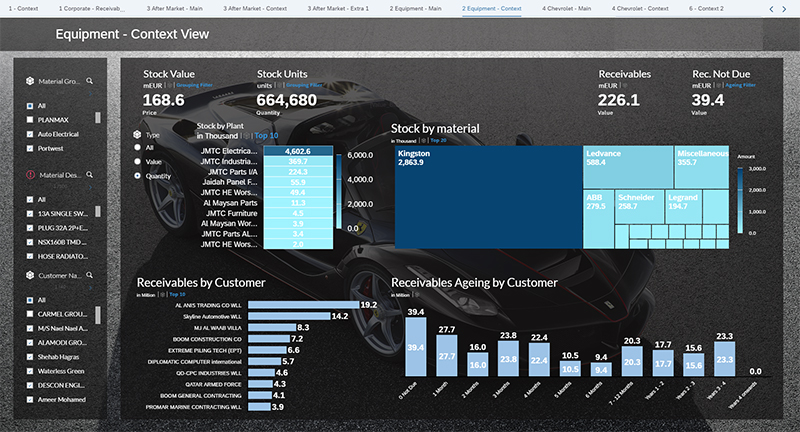This screenshot has height=432, width=800.
Task: Click the small icon under Receivables Ageing by Customer
Action: [x=417, y=295]
